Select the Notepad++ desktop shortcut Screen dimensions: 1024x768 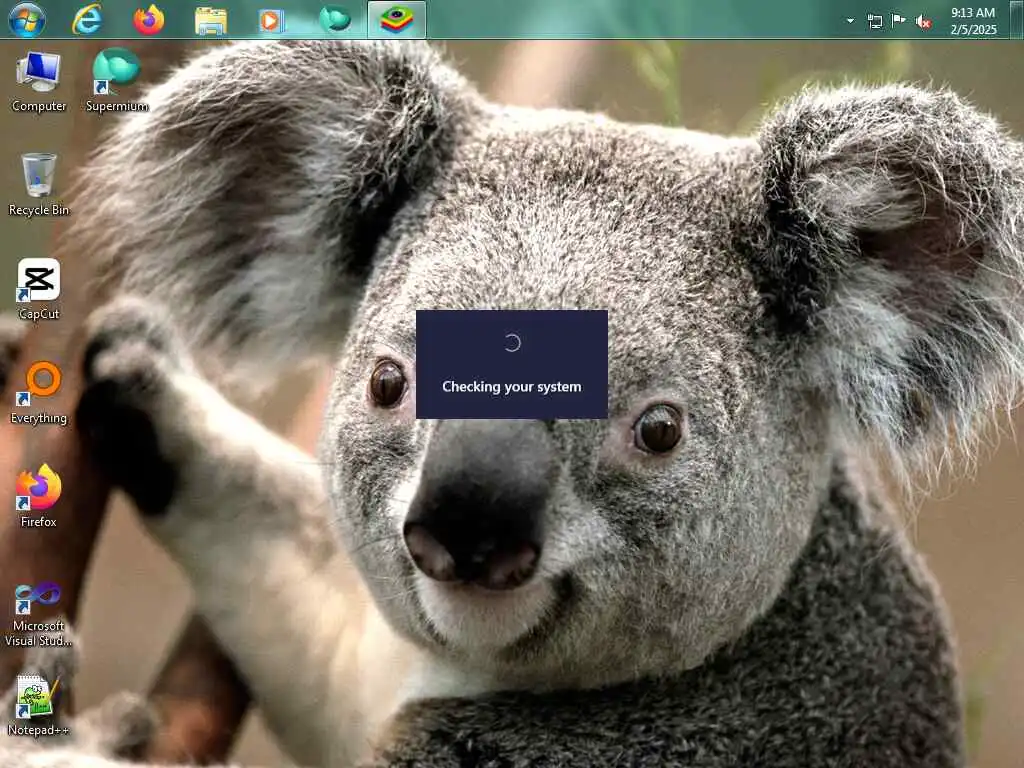[x=39, y=706]
